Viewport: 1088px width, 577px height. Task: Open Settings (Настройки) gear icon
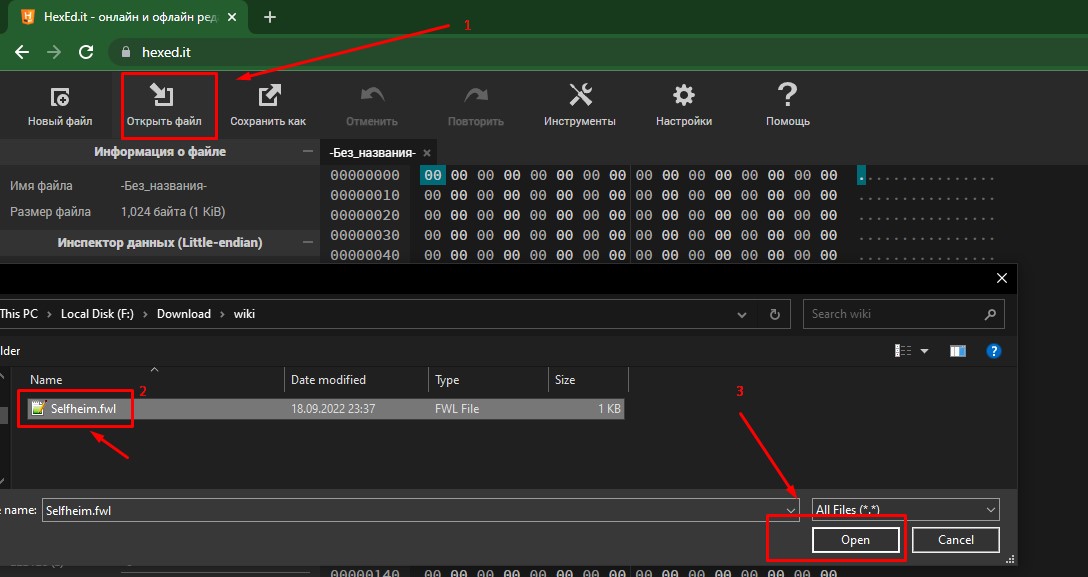[x=684, y=97]
